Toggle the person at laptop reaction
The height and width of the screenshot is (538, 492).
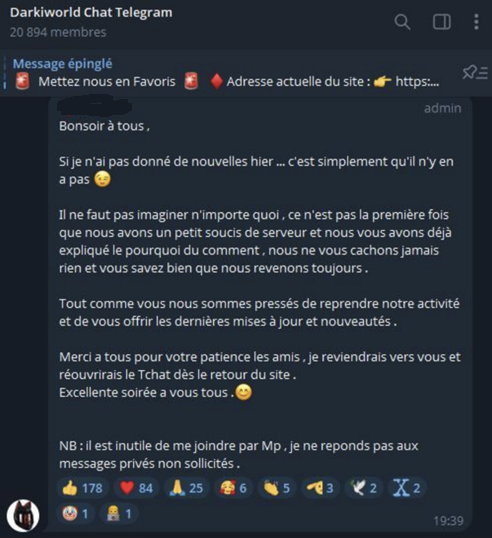coord(119,514)
